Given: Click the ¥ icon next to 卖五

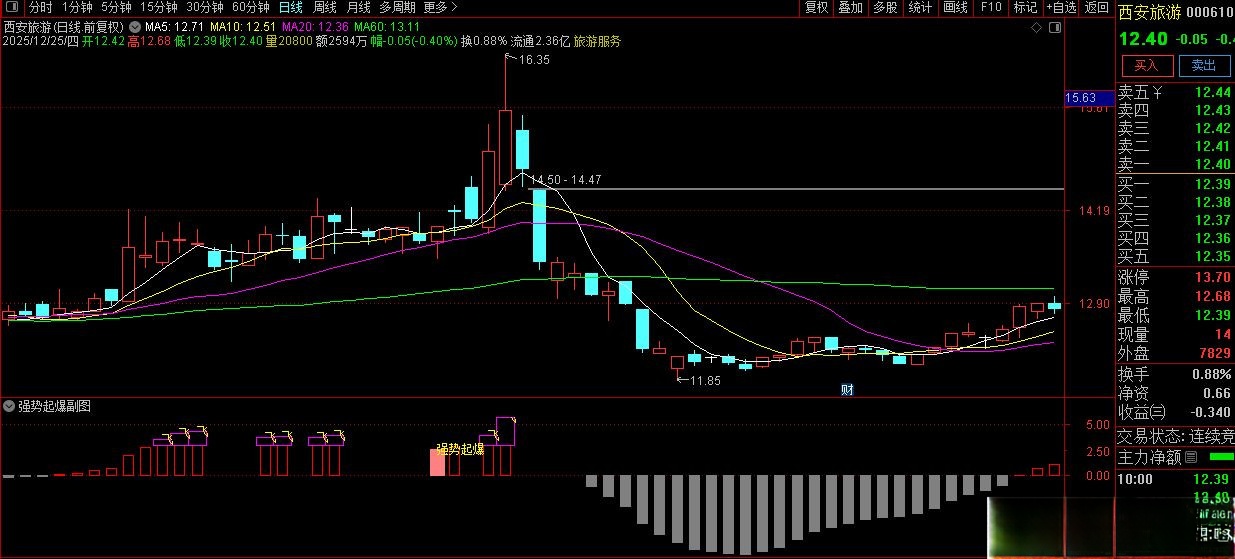Looking at the screenshot, I should coord(1158,93).
